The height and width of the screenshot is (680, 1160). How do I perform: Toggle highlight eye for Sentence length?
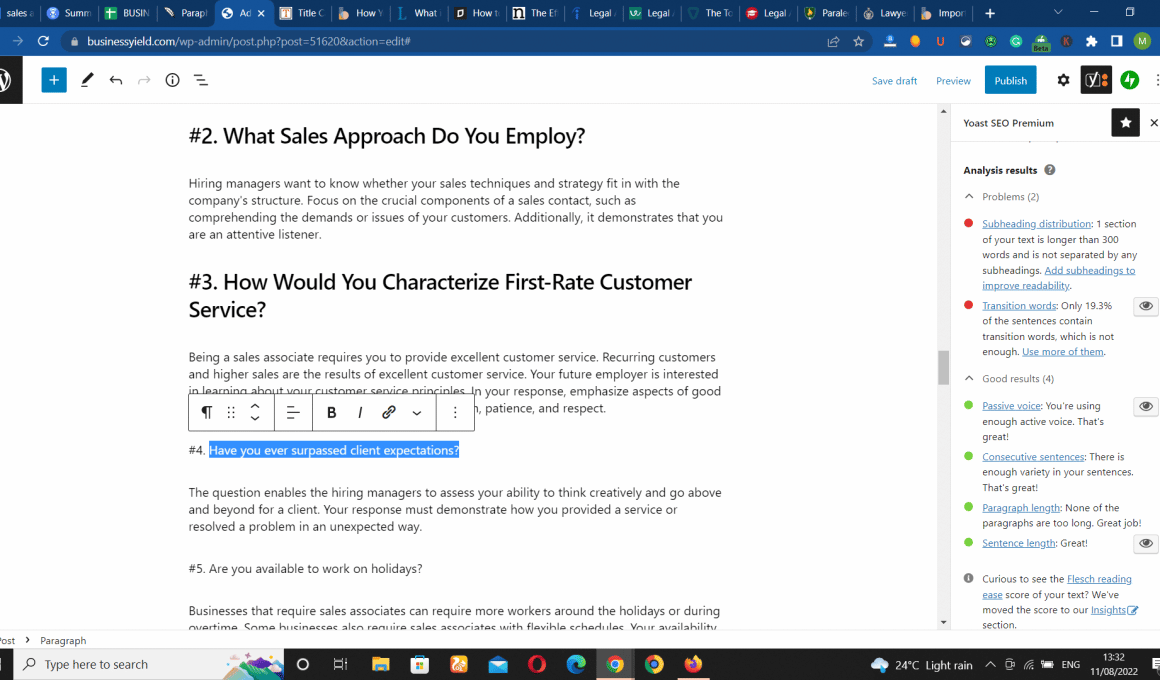tap(1146, 543)
